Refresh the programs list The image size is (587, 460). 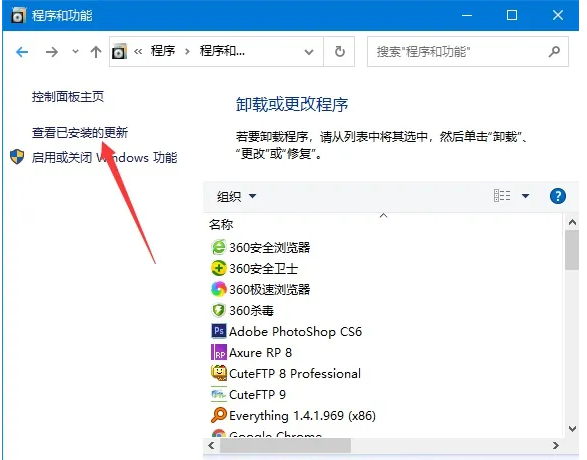pos(340,51)
